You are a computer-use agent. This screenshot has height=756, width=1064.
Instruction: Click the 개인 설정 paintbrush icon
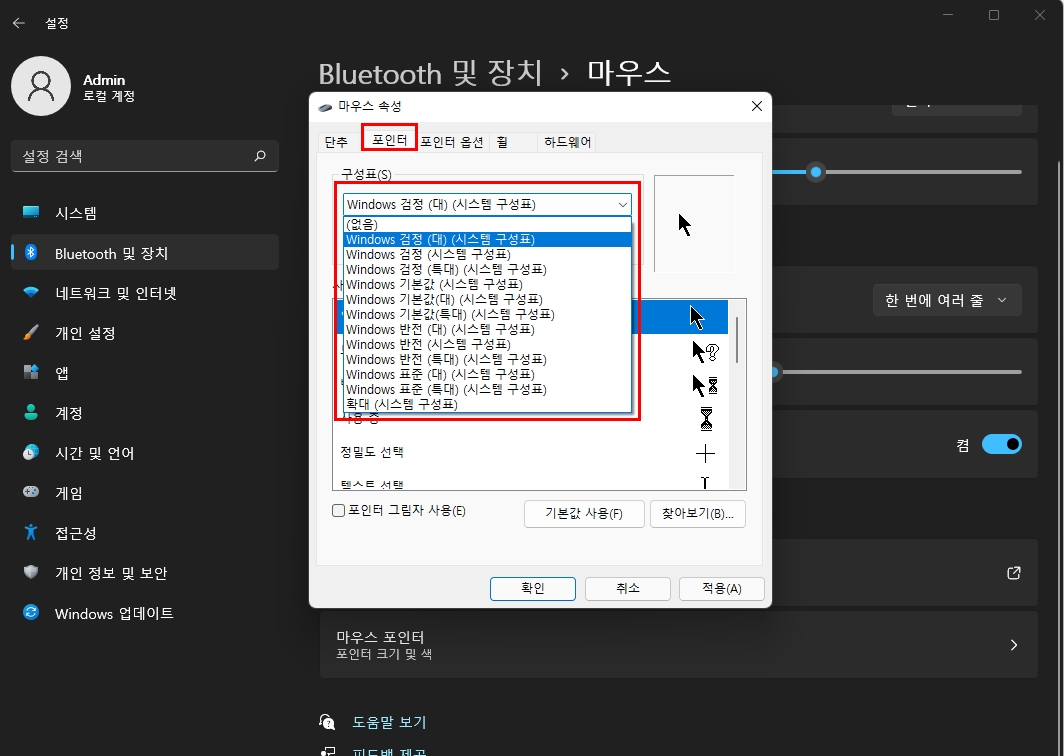tap(31, 333)
